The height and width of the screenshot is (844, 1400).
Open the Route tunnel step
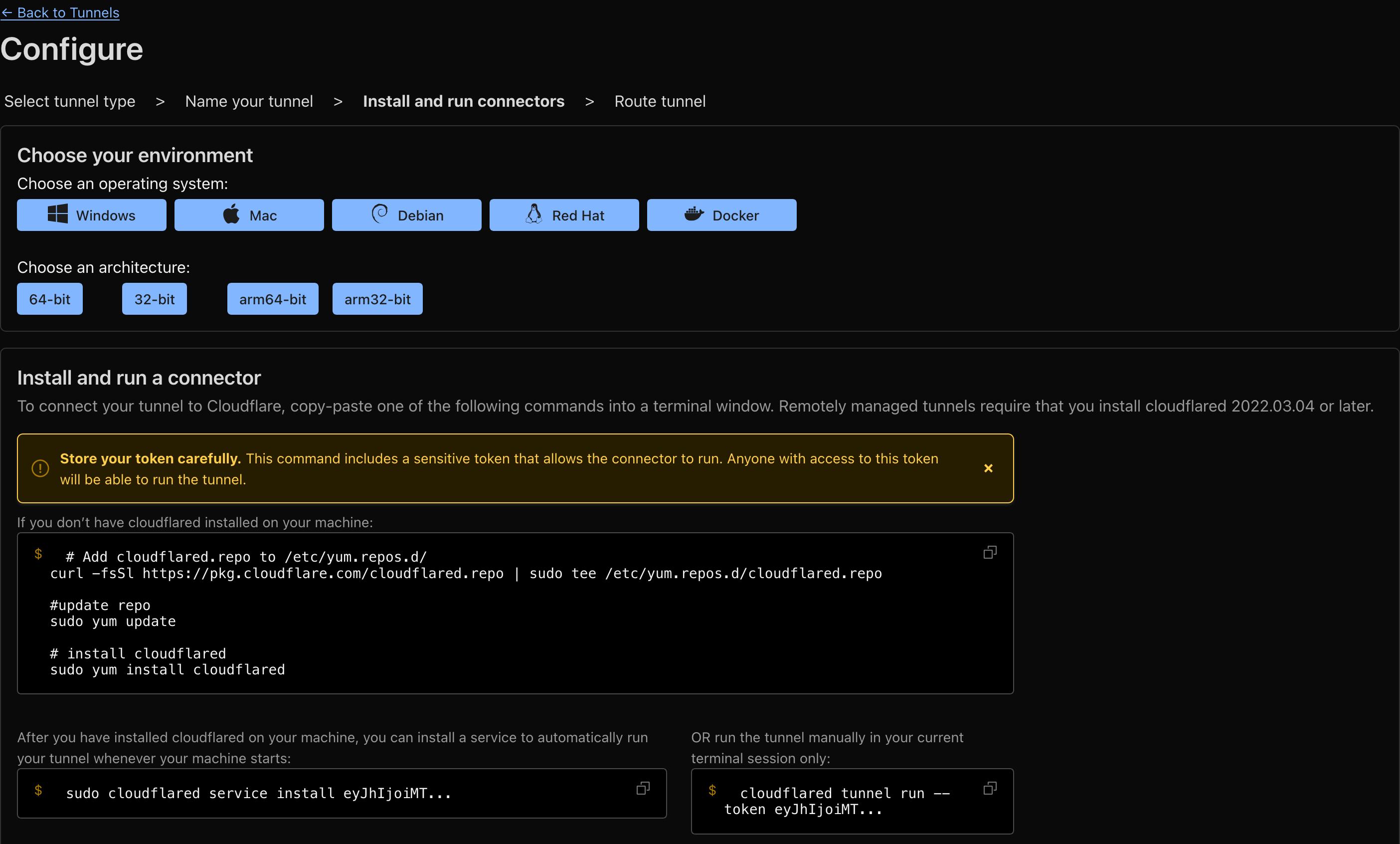click(659, 101)
